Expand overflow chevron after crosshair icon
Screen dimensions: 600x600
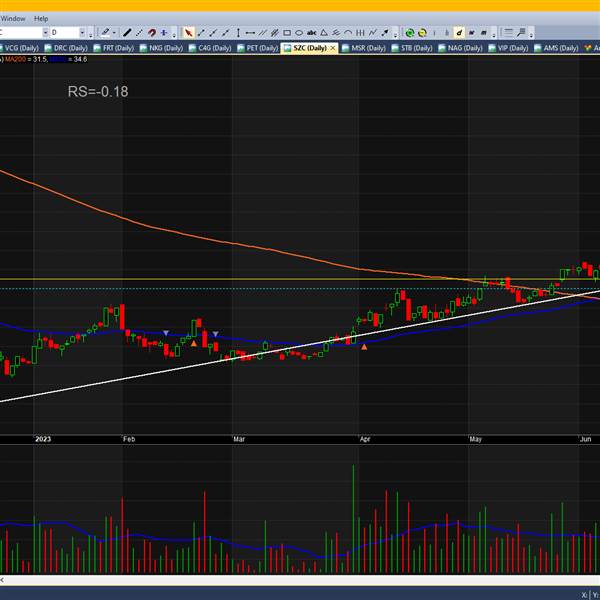[174, 35]
